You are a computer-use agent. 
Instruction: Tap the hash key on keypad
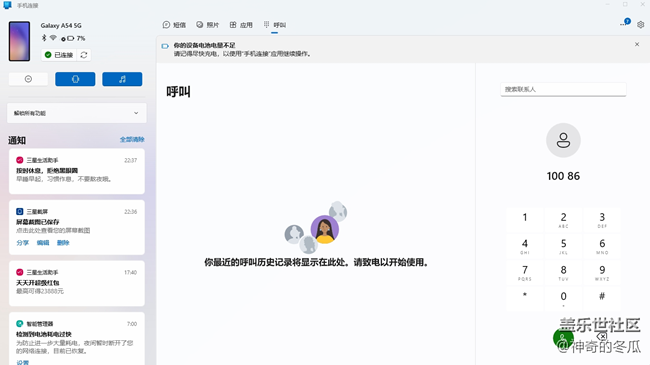click(602, 298)
